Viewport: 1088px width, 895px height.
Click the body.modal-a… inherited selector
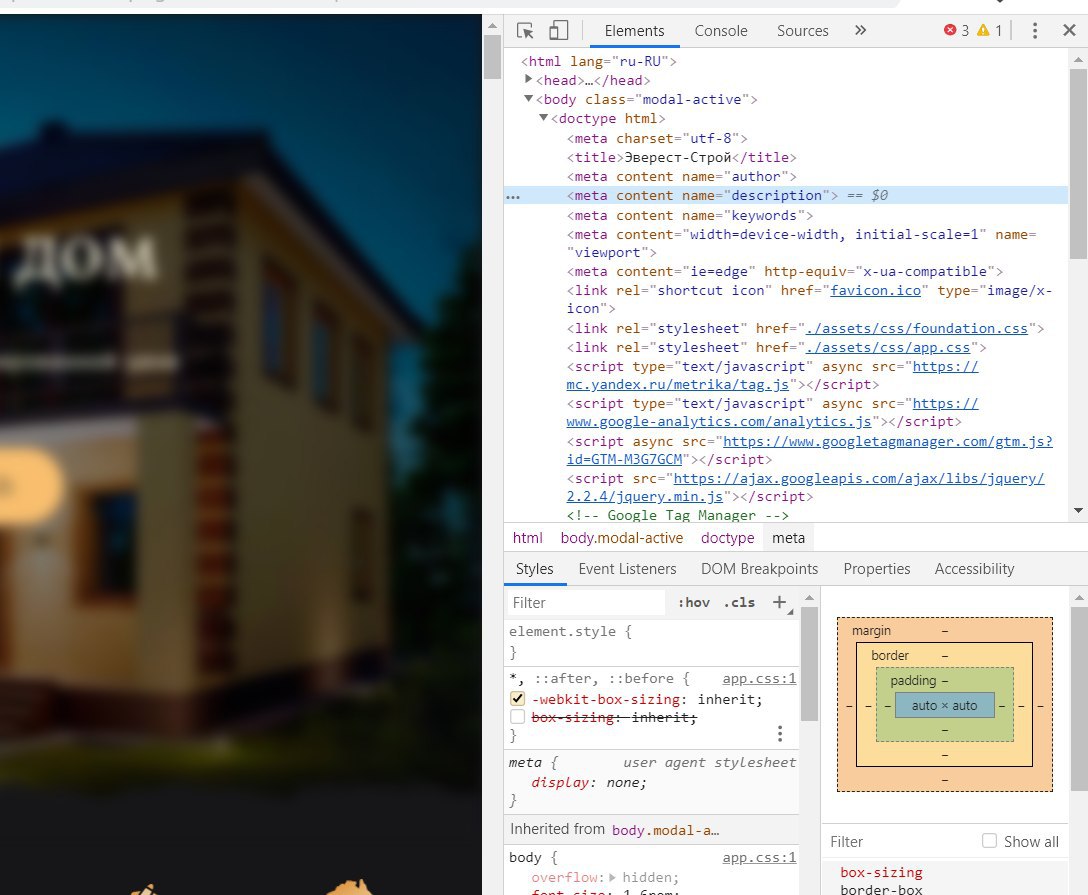[x=665, y=830]
